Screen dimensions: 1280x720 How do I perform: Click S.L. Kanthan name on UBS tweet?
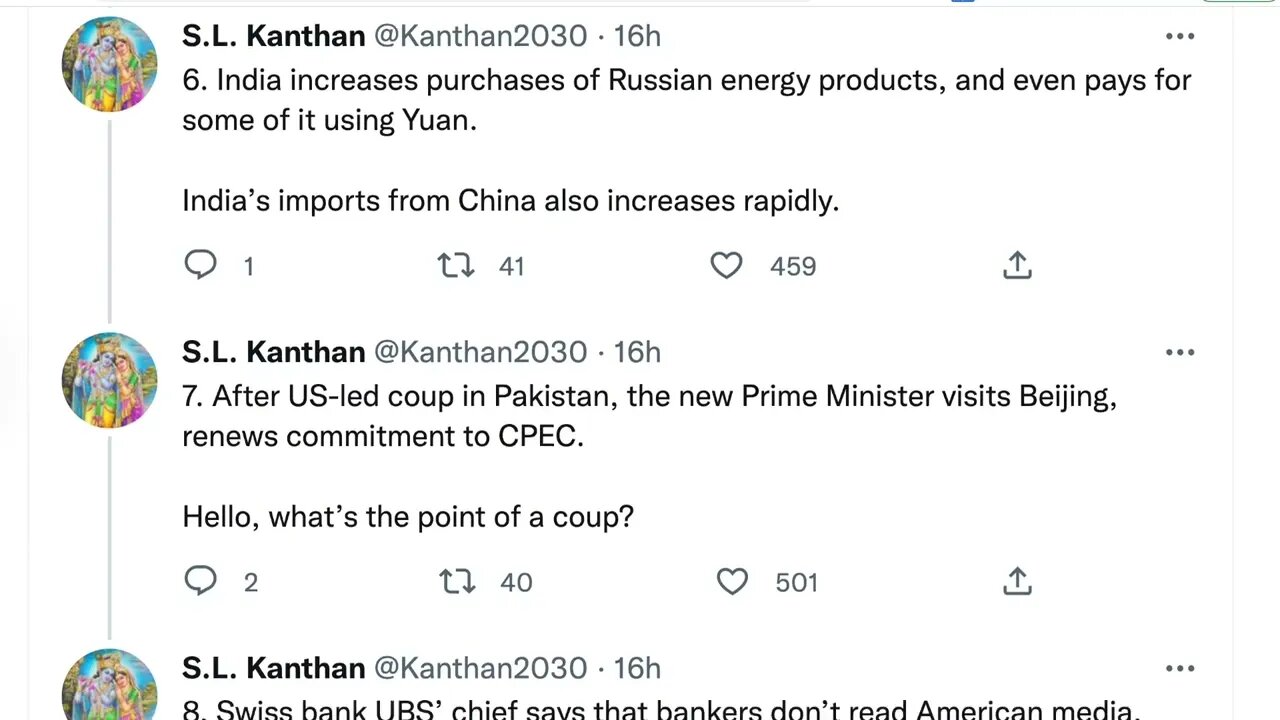tap(273, 669)
